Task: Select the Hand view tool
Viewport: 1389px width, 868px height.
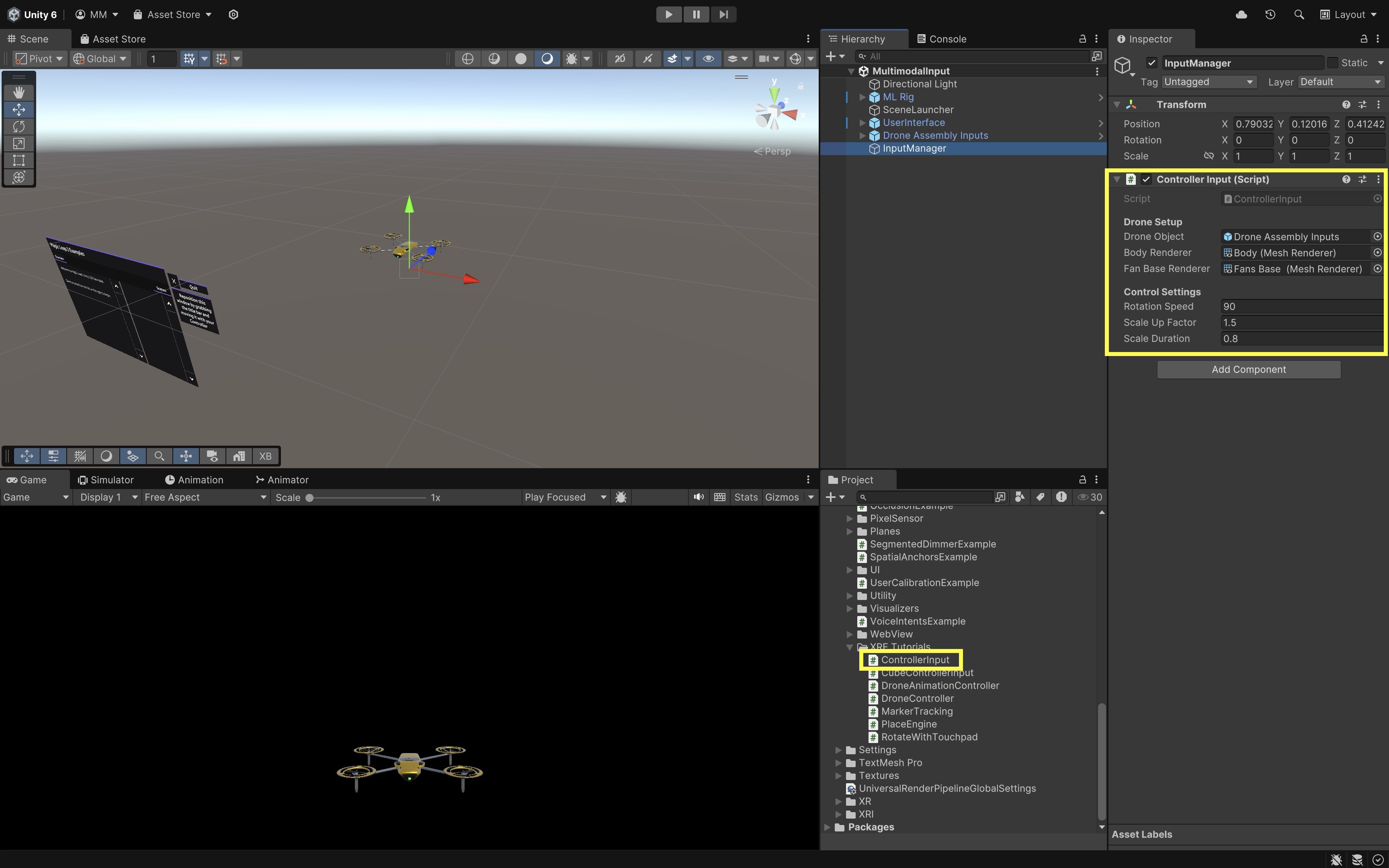Action: pos(19,92)
